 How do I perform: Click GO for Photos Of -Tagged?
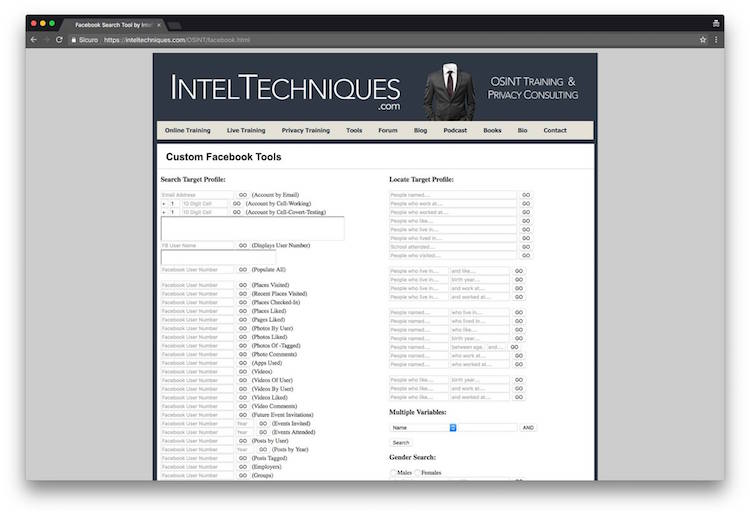click(x=243, y=346)
